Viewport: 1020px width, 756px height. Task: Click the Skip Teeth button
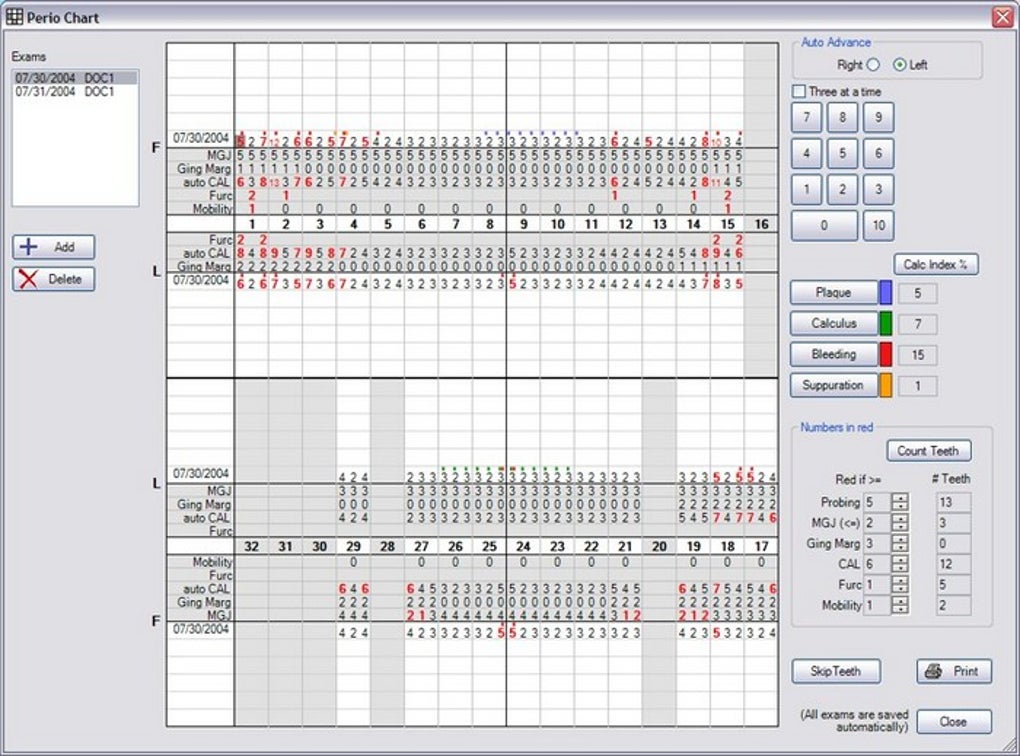[x=836, y=671]
